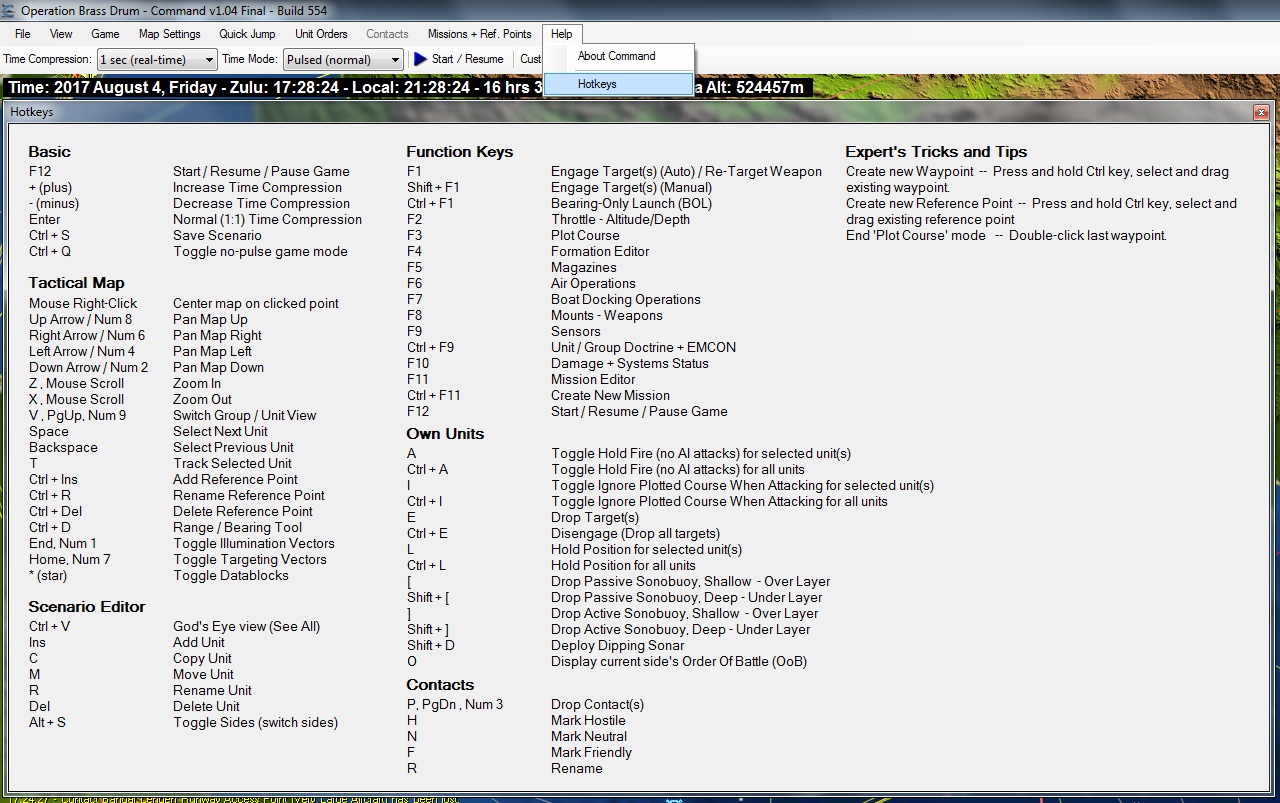Click the 'Air Operations' entry

[x=593, y=283]
